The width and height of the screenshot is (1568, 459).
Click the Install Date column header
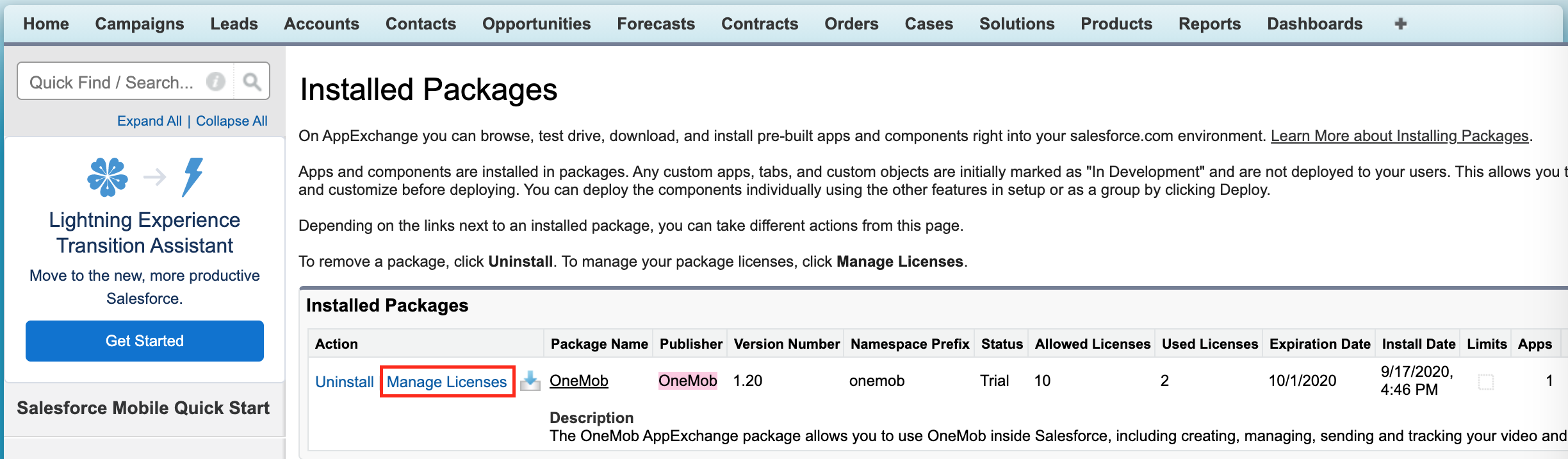(x=1419, y=344)
